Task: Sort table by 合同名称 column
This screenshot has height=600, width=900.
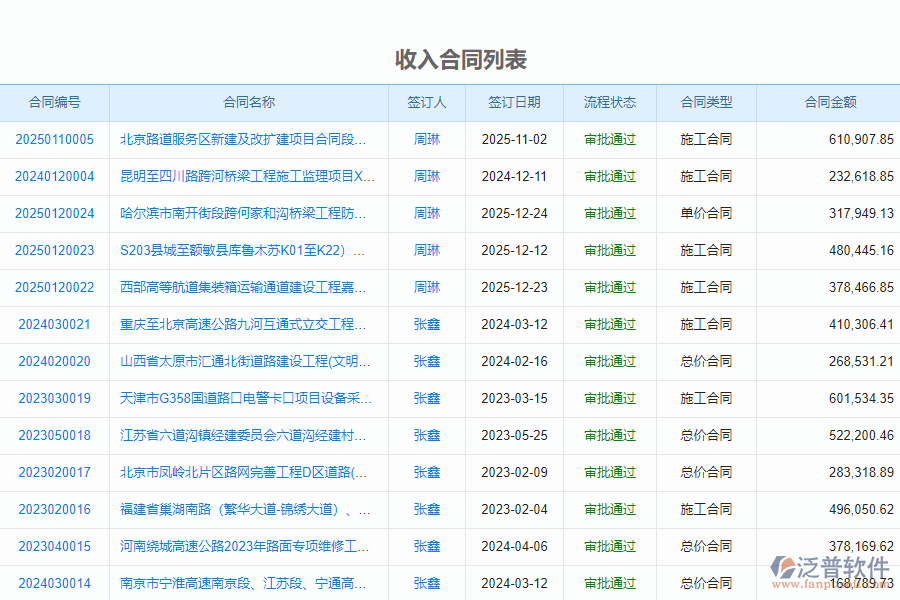Action: pyautogui.click(x=247, y=103)
